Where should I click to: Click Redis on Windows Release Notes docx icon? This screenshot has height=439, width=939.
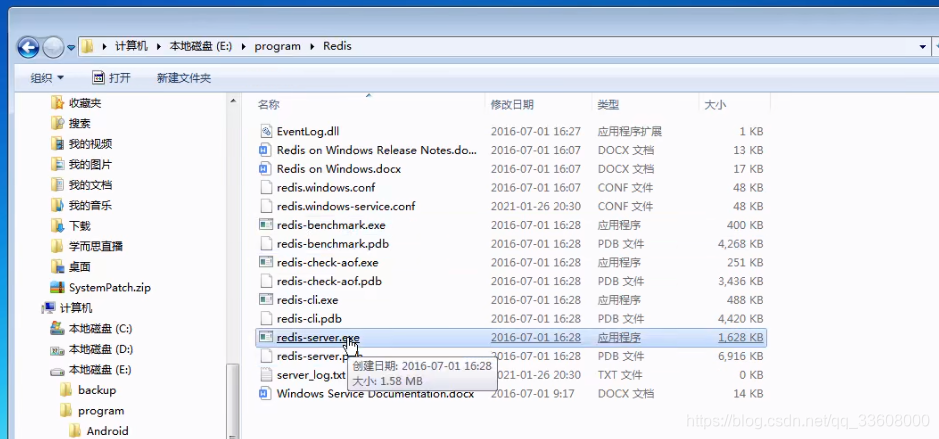(266, 150)
